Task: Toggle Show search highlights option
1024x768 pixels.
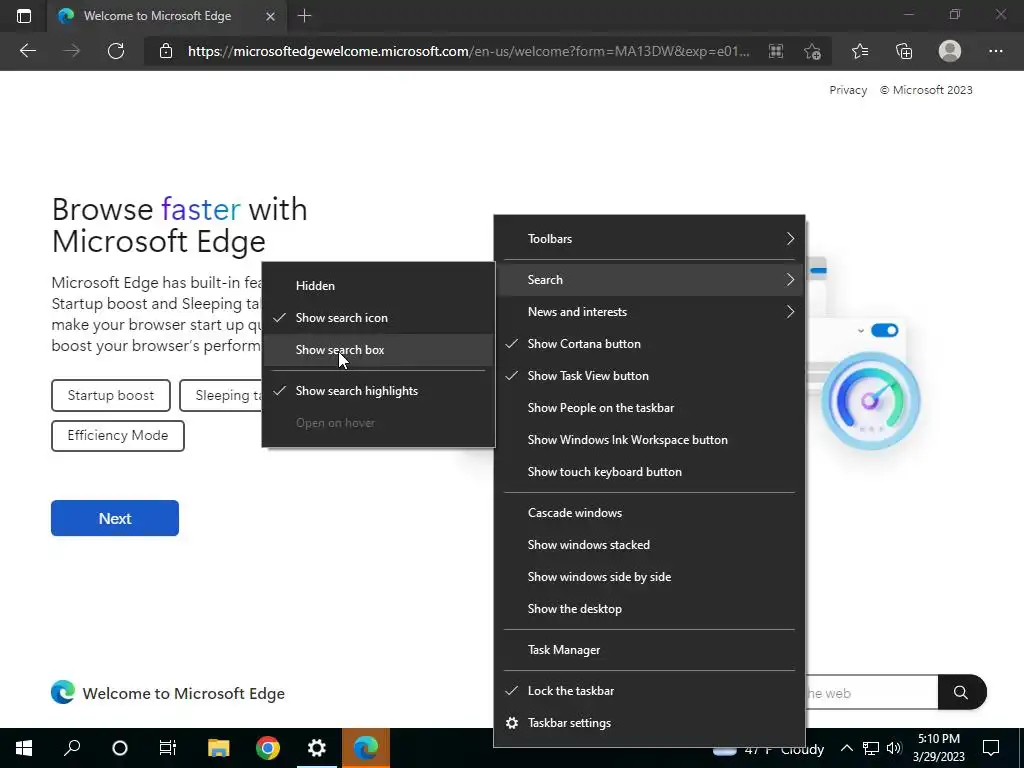Action: click(378, 391)
